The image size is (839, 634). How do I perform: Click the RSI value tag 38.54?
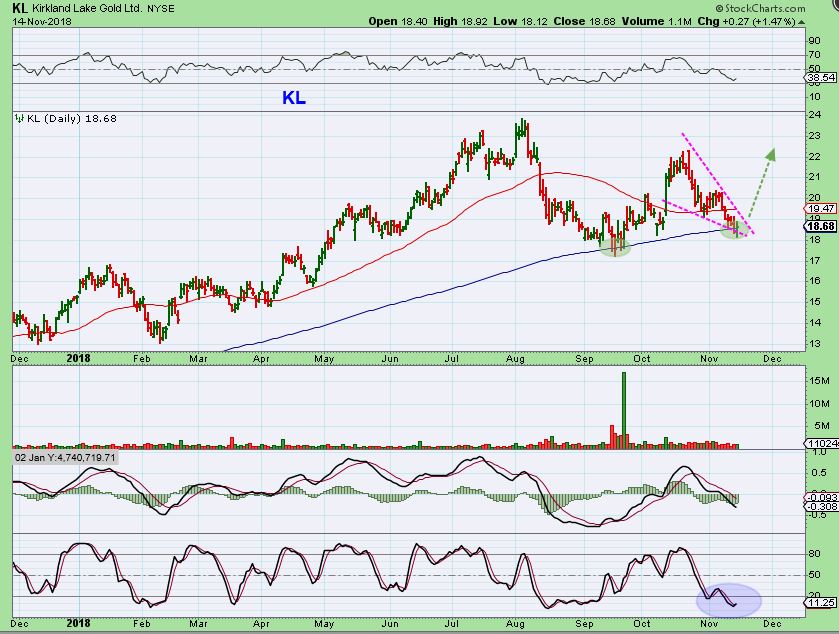821,78
